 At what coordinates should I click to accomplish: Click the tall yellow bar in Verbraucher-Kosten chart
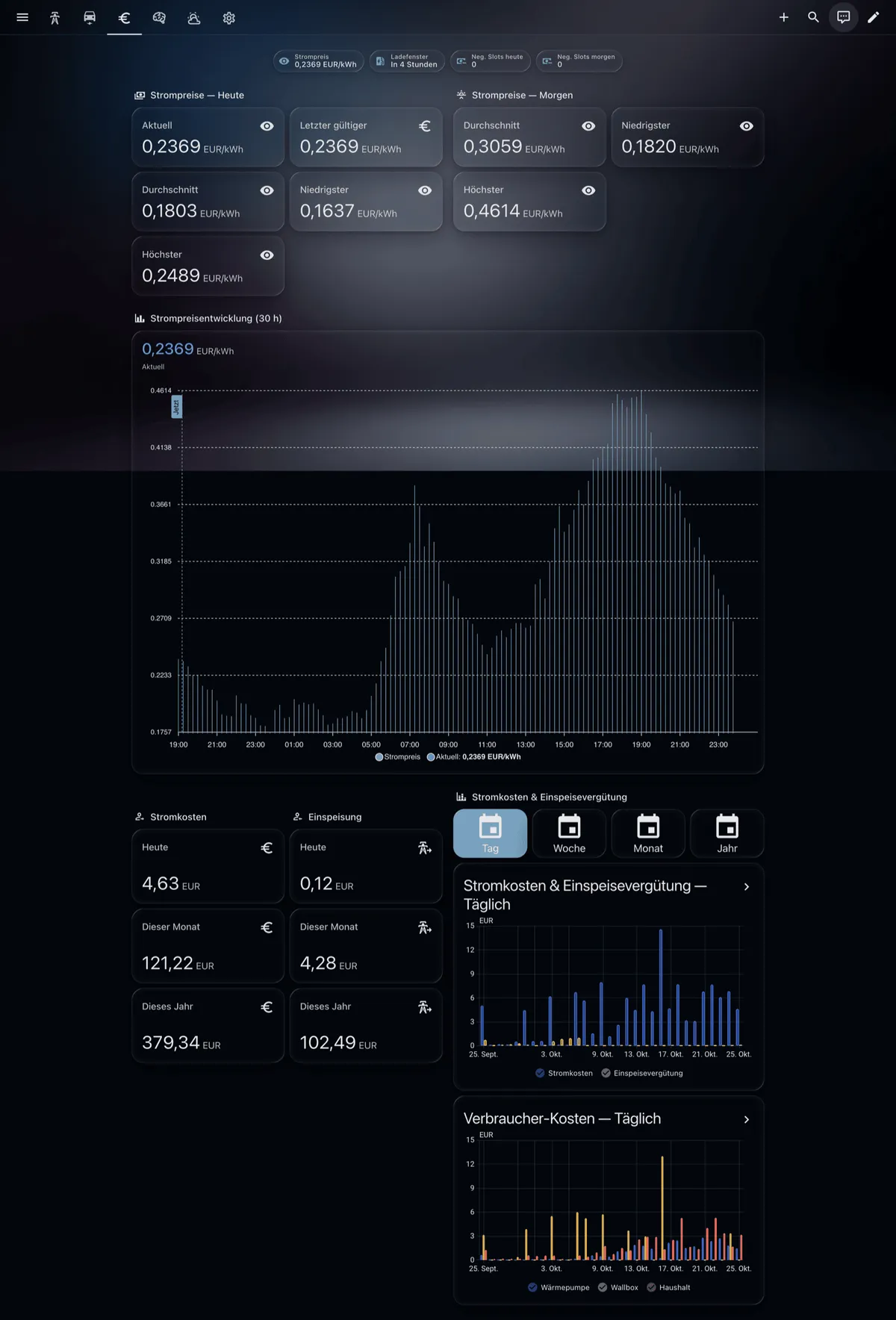click(662, 1208)
